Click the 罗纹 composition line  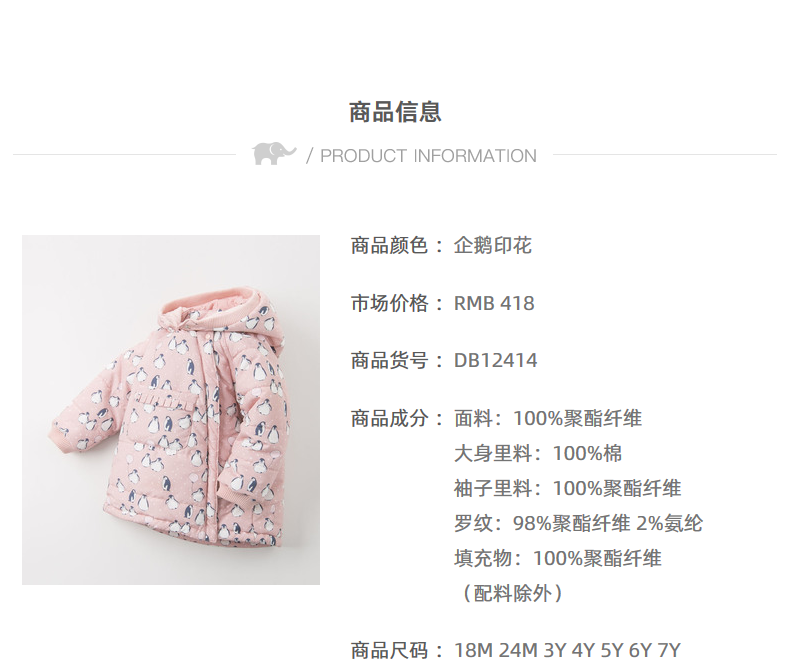click(x=578, y=523)
